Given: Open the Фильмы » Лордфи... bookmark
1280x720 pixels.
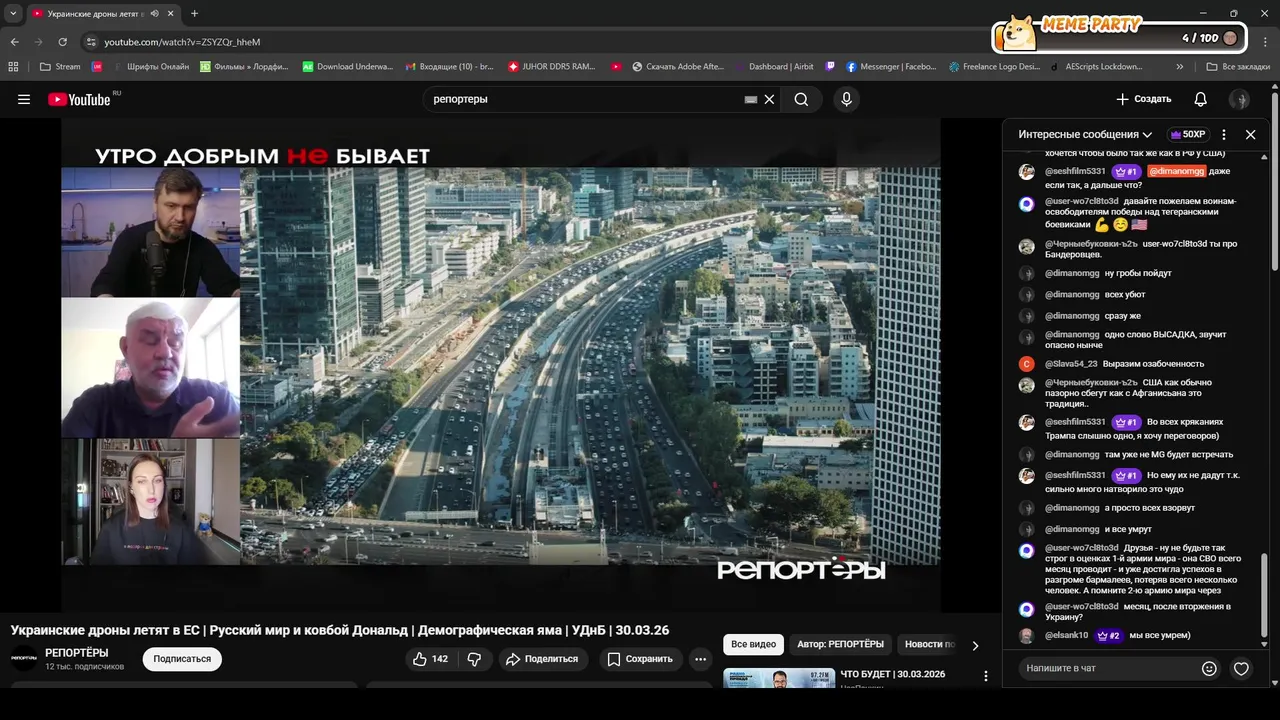Looking at the screenshot, I should [x=244, y=66].
